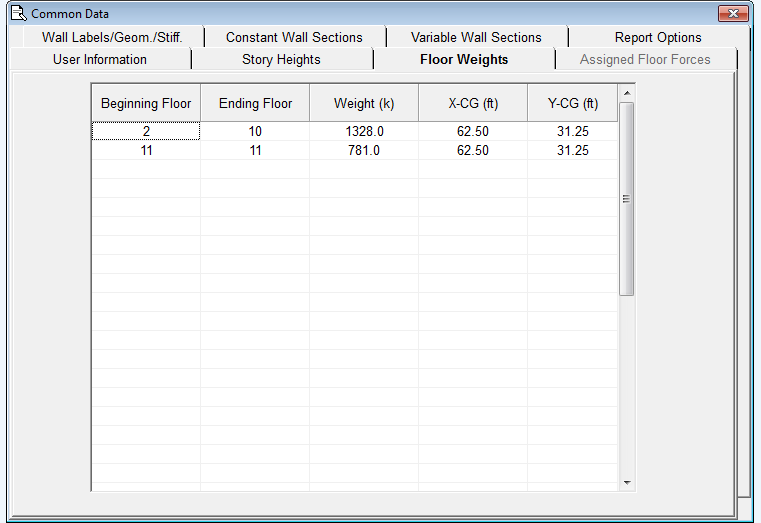Image resolution: width=761 pixels, height=523 pixels.
Task: Click the vertical scrollbar thumb in the table
Action: (627, 198)
